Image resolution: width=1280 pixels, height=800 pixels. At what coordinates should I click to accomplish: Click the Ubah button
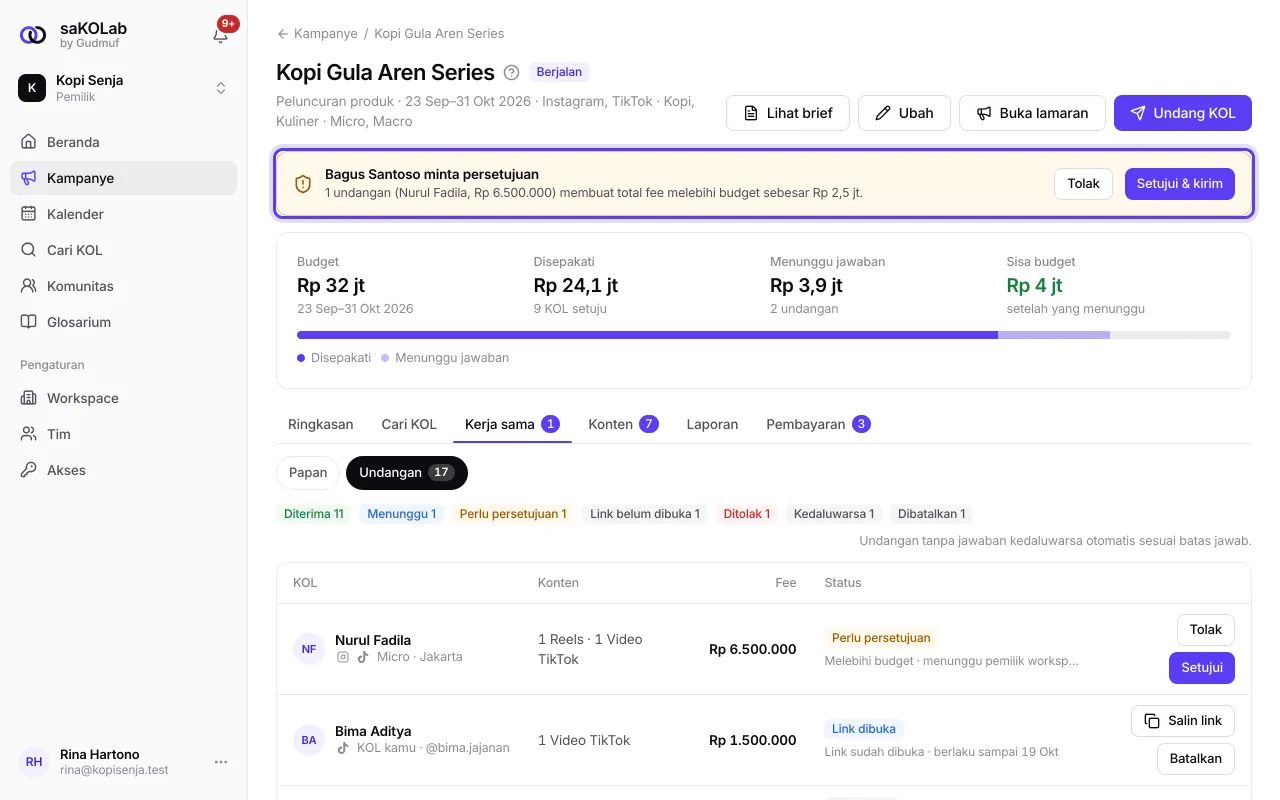tap(904, 113)
